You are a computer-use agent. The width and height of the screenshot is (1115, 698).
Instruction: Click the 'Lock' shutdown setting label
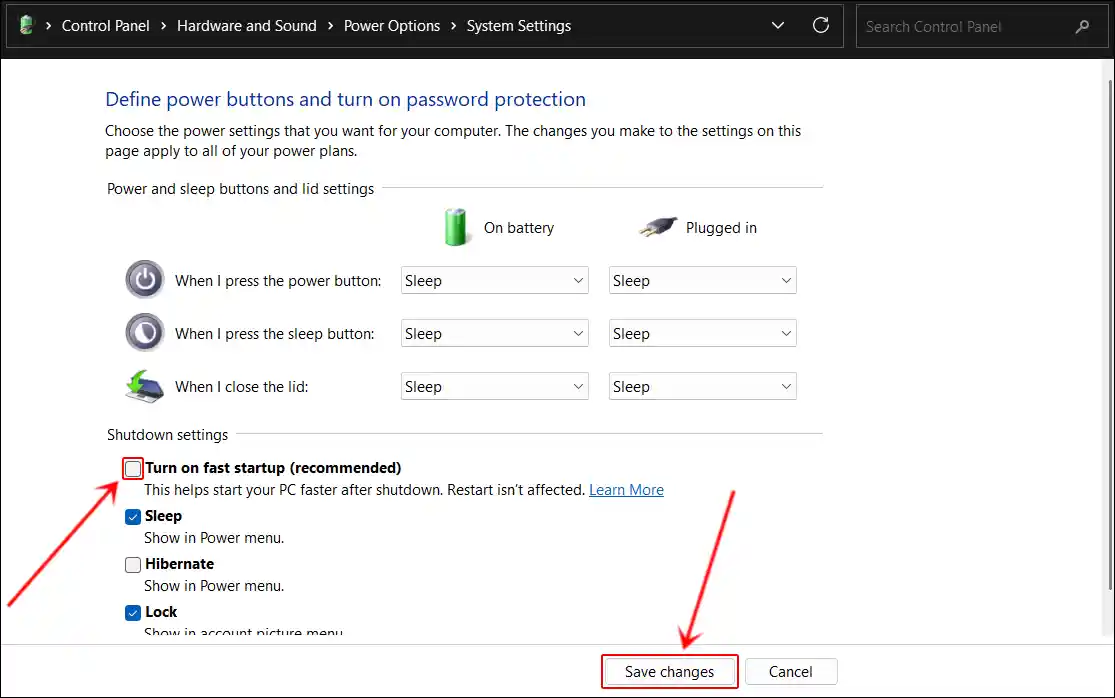[x=161, y=612]
